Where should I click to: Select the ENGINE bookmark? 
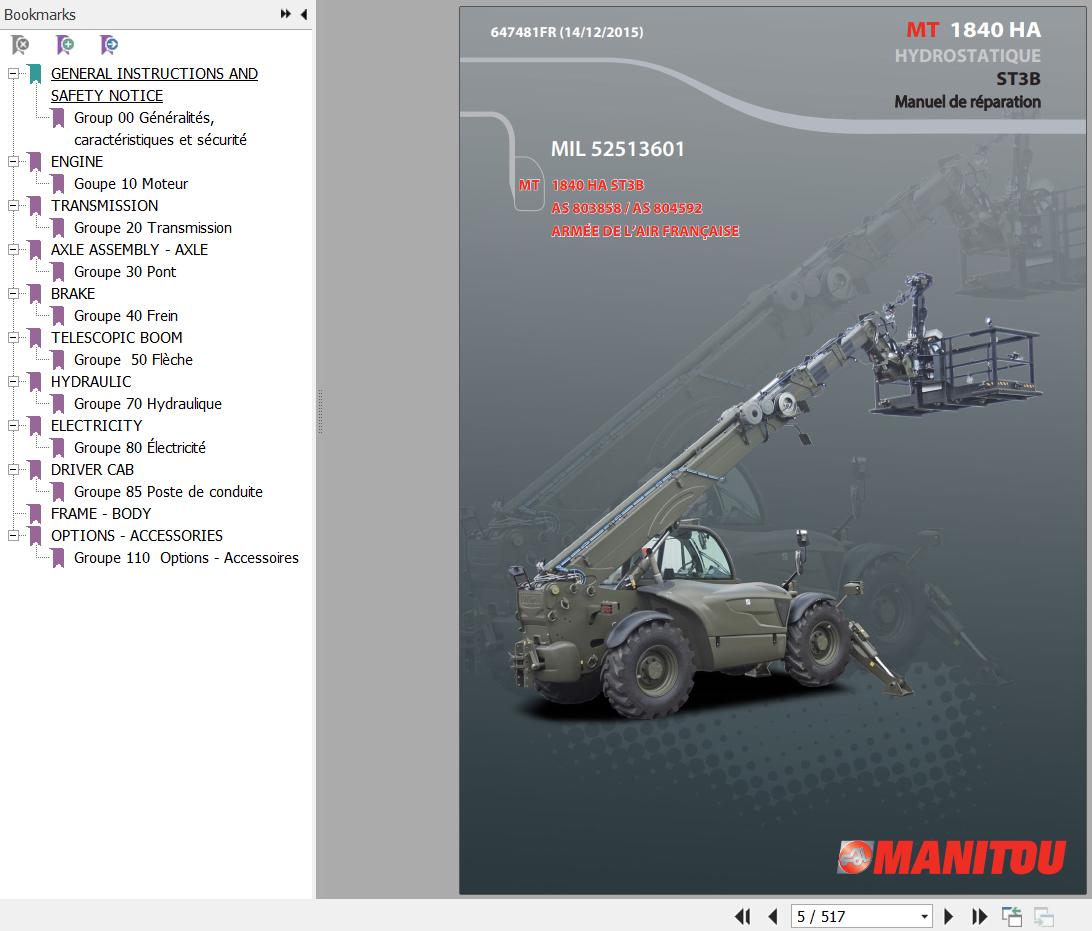77,162
